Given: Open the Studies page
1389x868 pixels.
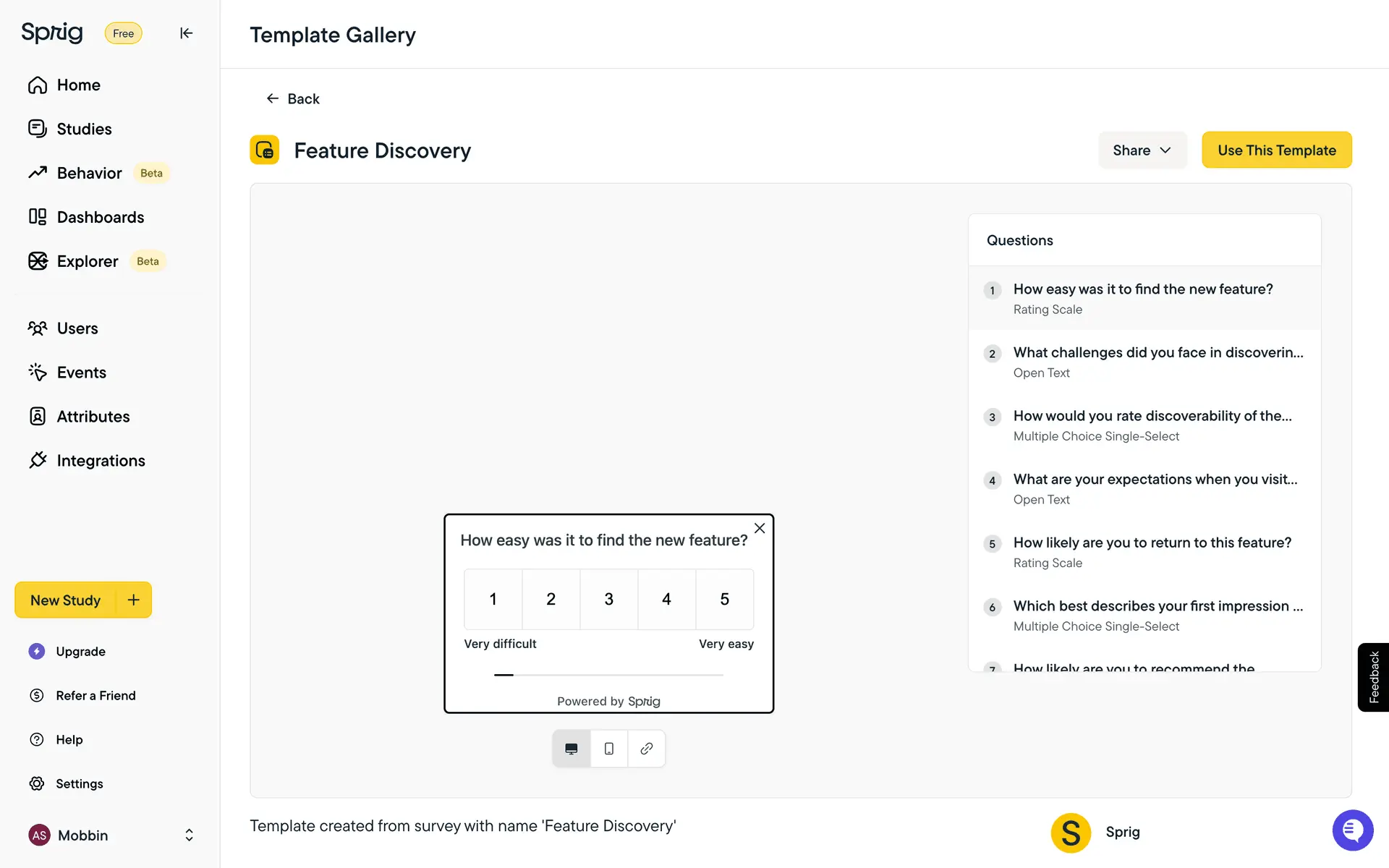Looking at the screenshot, I should point(84,129).
